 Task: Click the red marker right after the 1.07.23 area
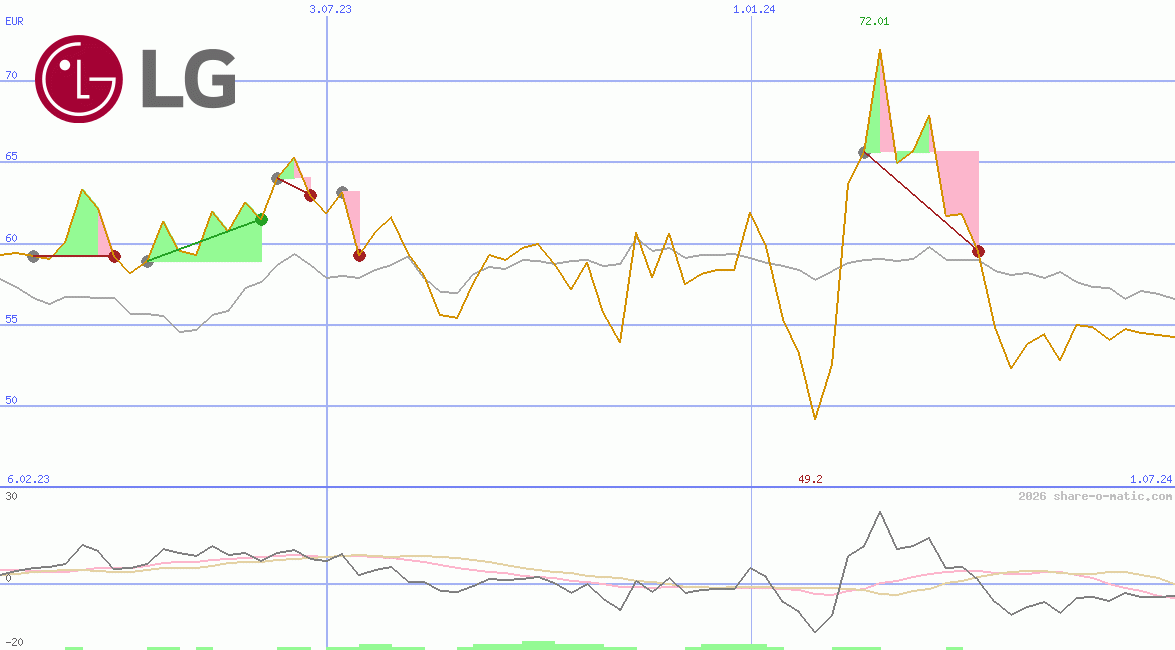coord(359,256)
